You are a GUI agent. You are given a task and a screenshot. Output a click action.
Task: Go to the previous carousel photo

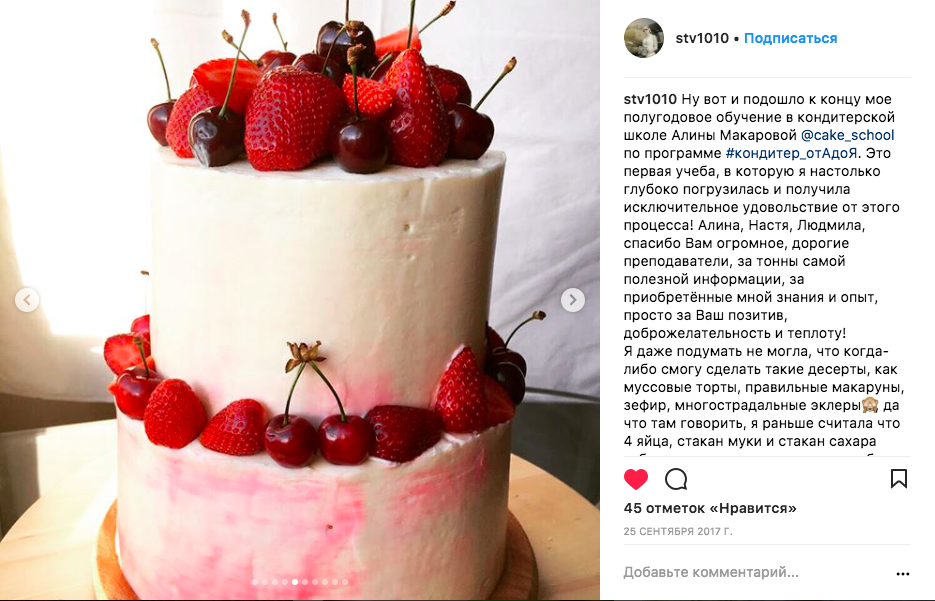27,300
